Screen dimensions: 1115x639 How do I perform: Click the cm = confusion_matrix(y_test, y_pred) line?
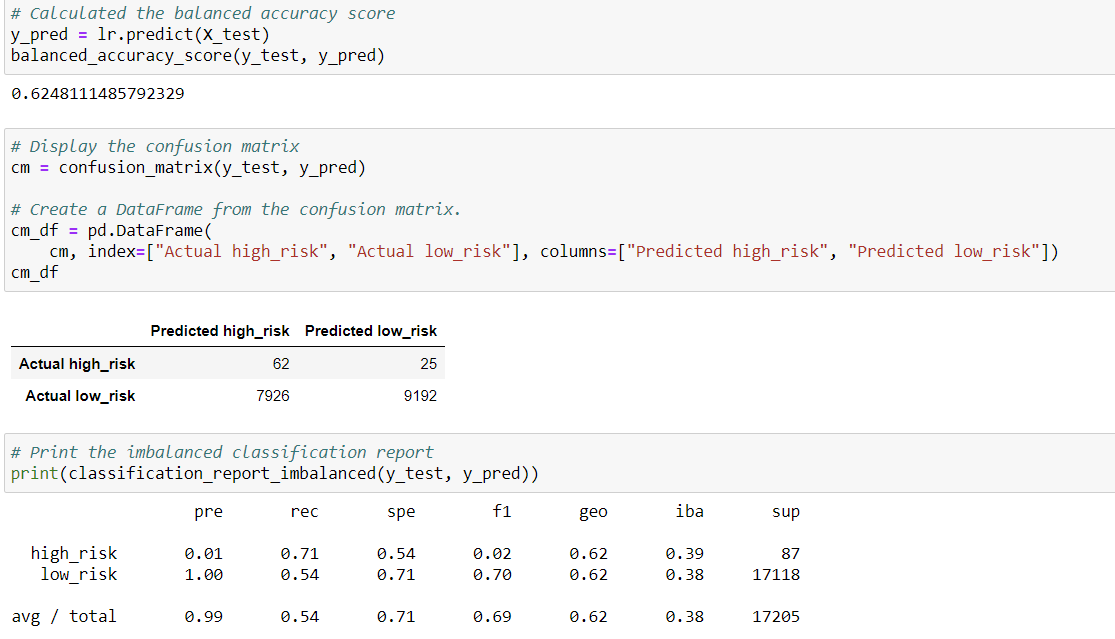[188, 168]
